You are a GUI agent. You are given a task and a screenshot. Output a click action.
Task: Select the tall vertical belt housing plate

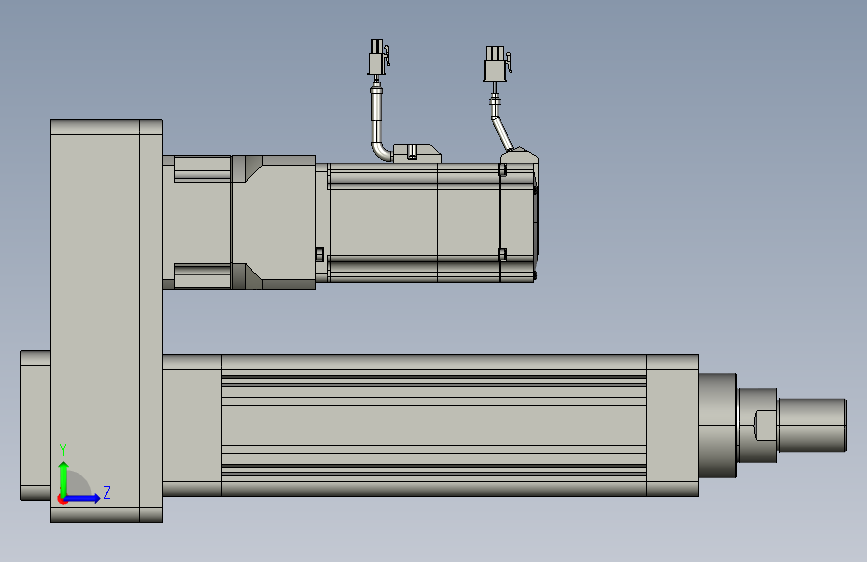106,321
